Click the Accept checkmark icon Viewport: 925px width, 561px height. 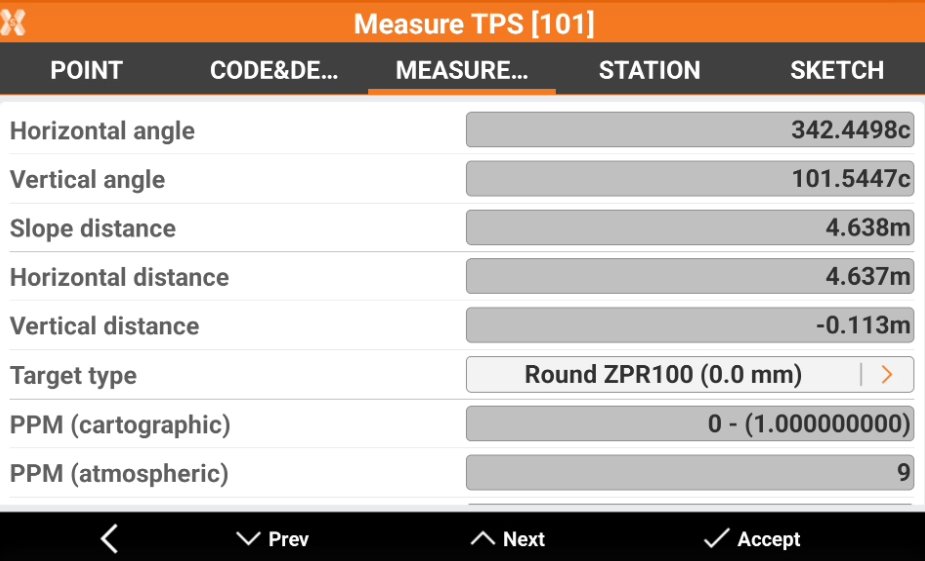tap(716, 539)
